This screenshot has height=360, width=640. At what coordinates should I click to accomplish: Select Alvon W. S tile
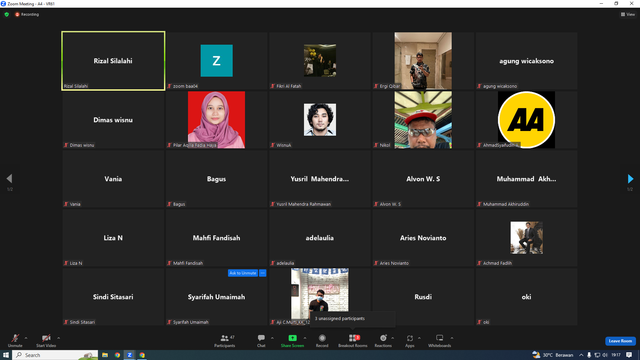[x=423, y=179]
